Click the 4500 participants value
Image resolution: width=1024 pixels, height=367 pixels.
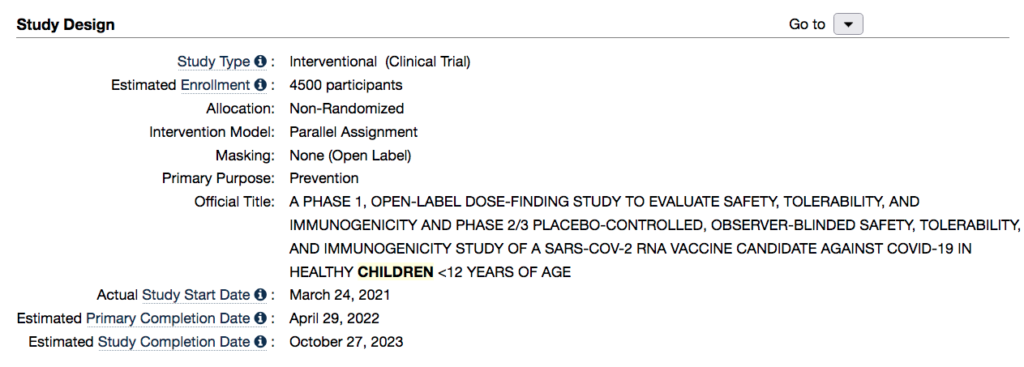click(346, 86)
